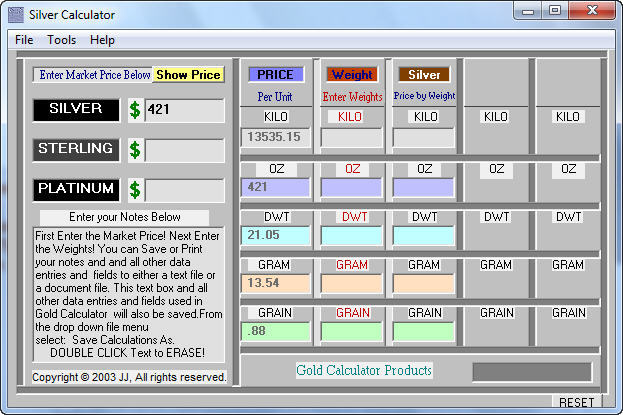
Task: Click the green dollar sign beside PLATINUM
Action: (x=134, y=190)
